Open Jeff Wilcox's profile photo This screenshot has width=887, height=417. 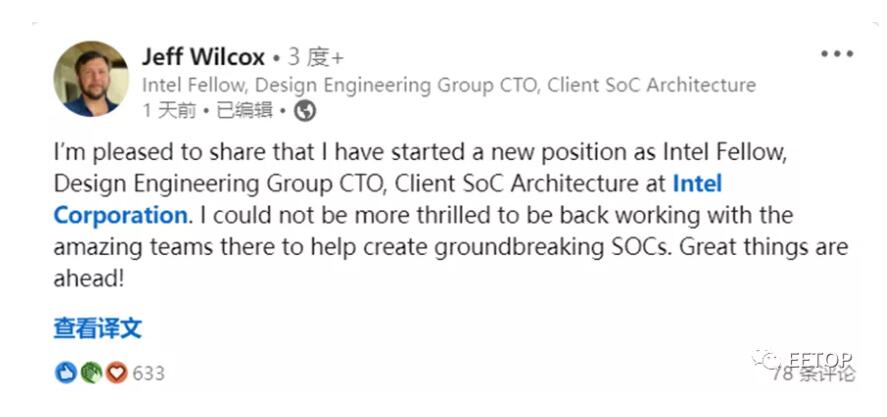pyautogui.click(x=90, y=78)
